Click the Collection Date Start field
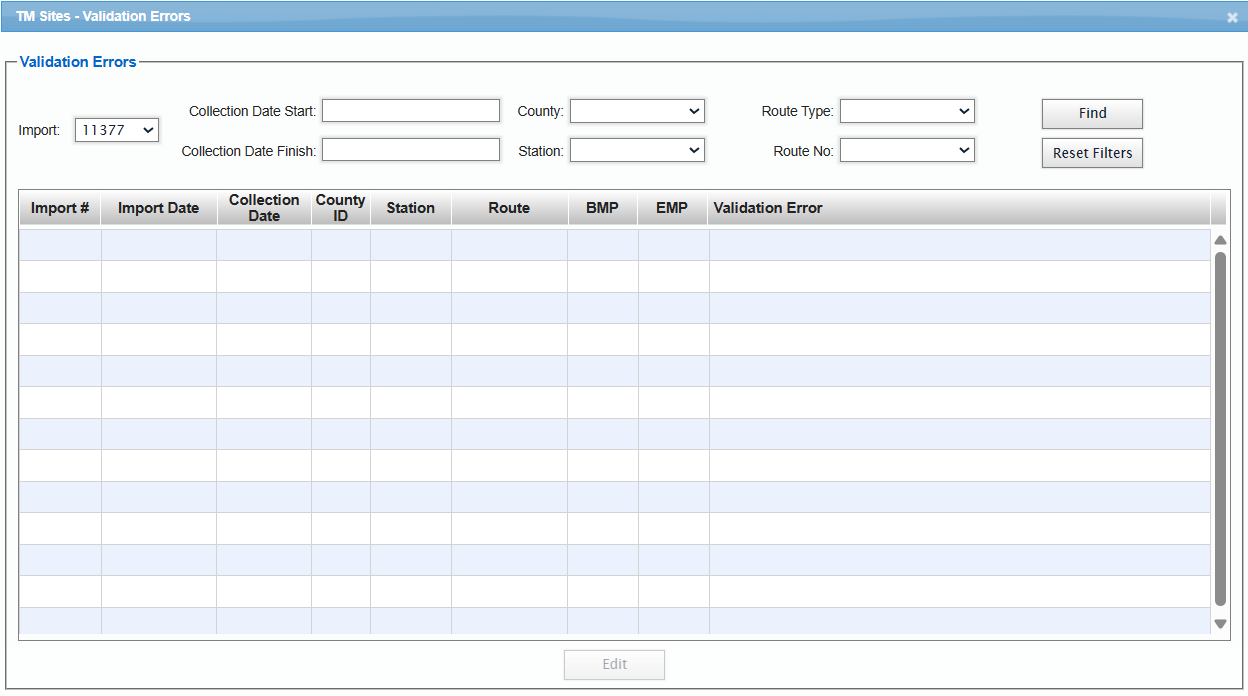 410,110
